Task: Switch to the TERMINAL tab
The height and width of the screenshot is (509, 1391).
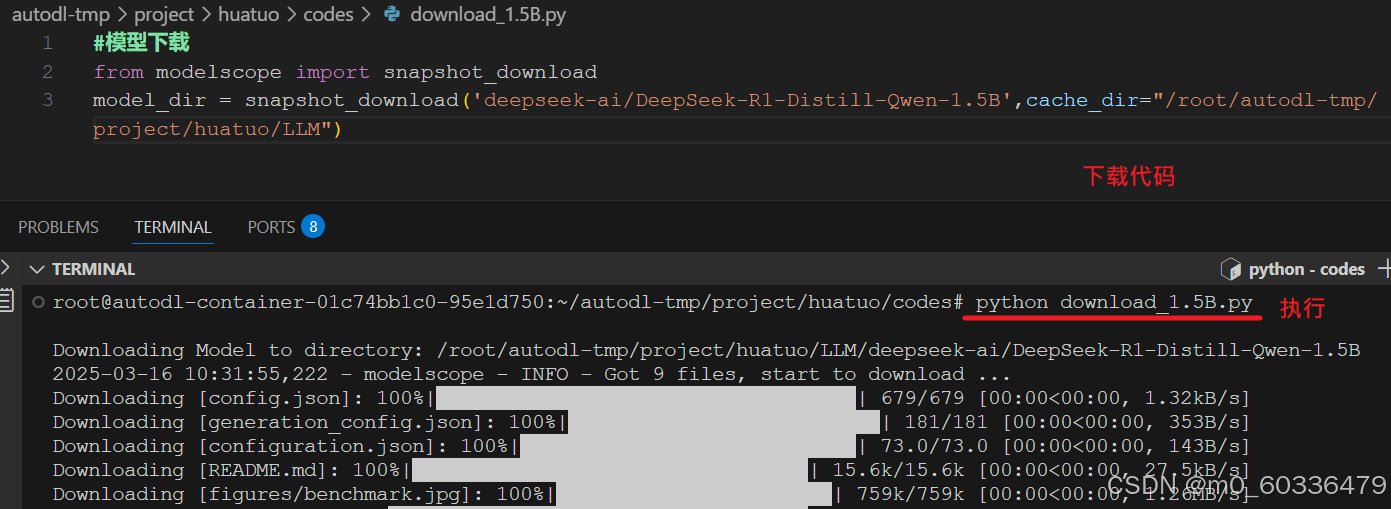Action: tap(173, 228)
